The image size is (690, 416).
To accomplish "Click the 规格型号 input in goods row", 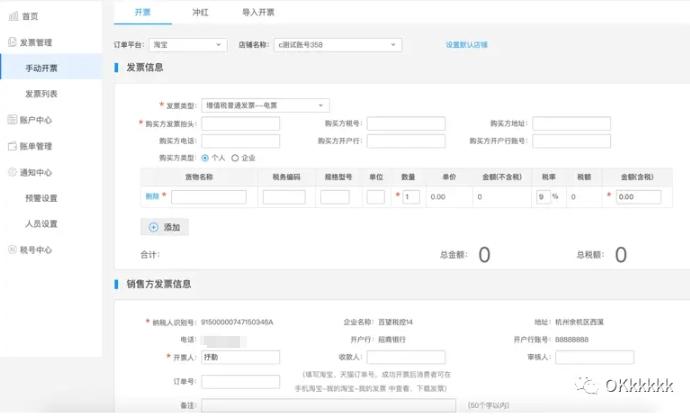I will [335, 197].
